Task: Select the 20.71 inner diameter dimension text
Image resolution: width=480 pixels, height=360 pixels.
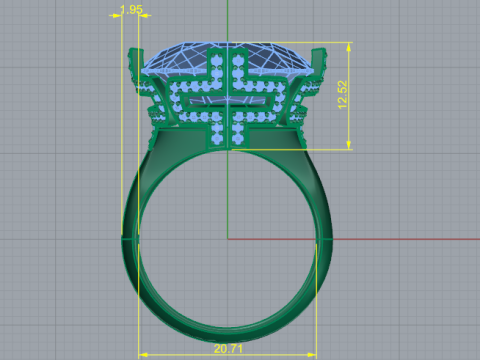Action: click(x=228, y=349)
